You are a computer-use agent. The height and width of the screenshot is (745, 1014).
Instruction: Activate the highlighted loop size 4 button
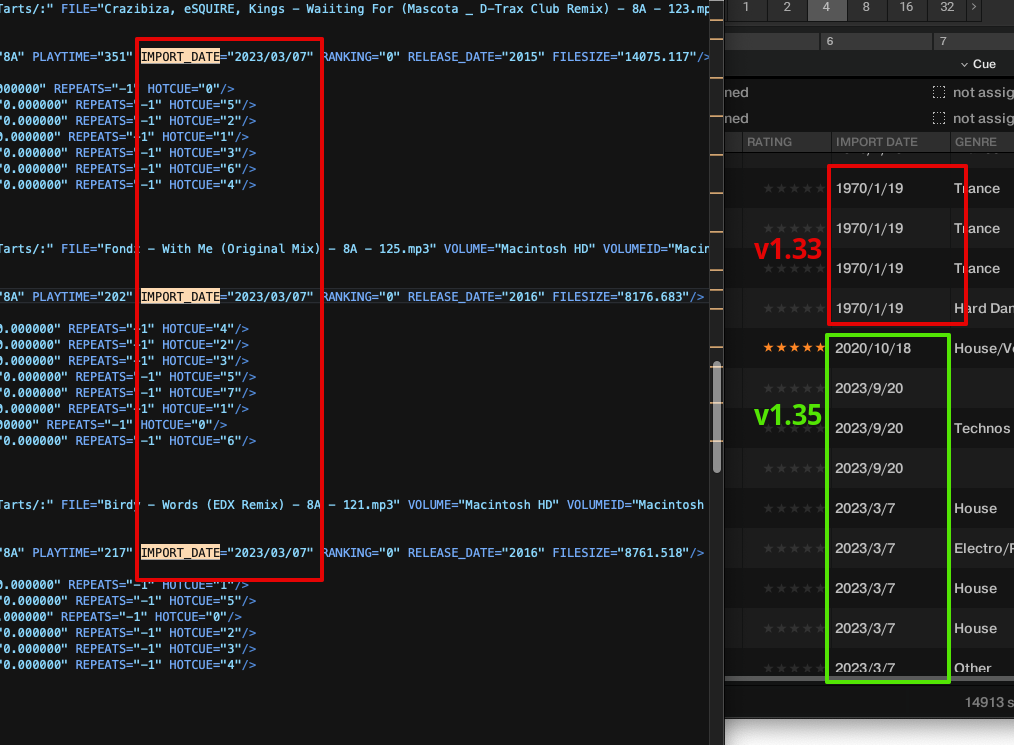point(825,8)
